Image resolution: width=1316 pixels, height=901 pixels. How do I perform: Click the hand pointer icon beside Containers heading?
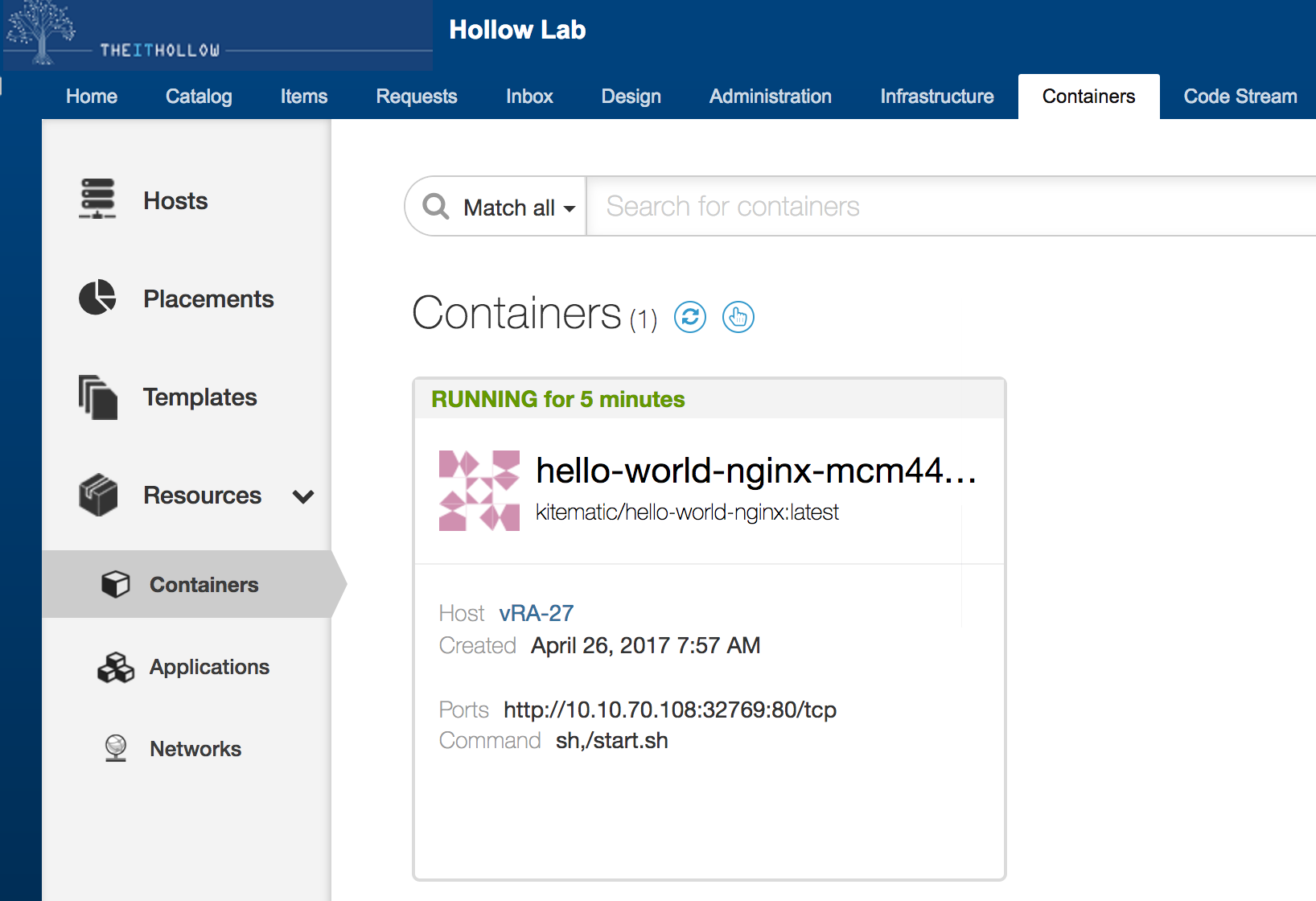[x=738, y=317]
